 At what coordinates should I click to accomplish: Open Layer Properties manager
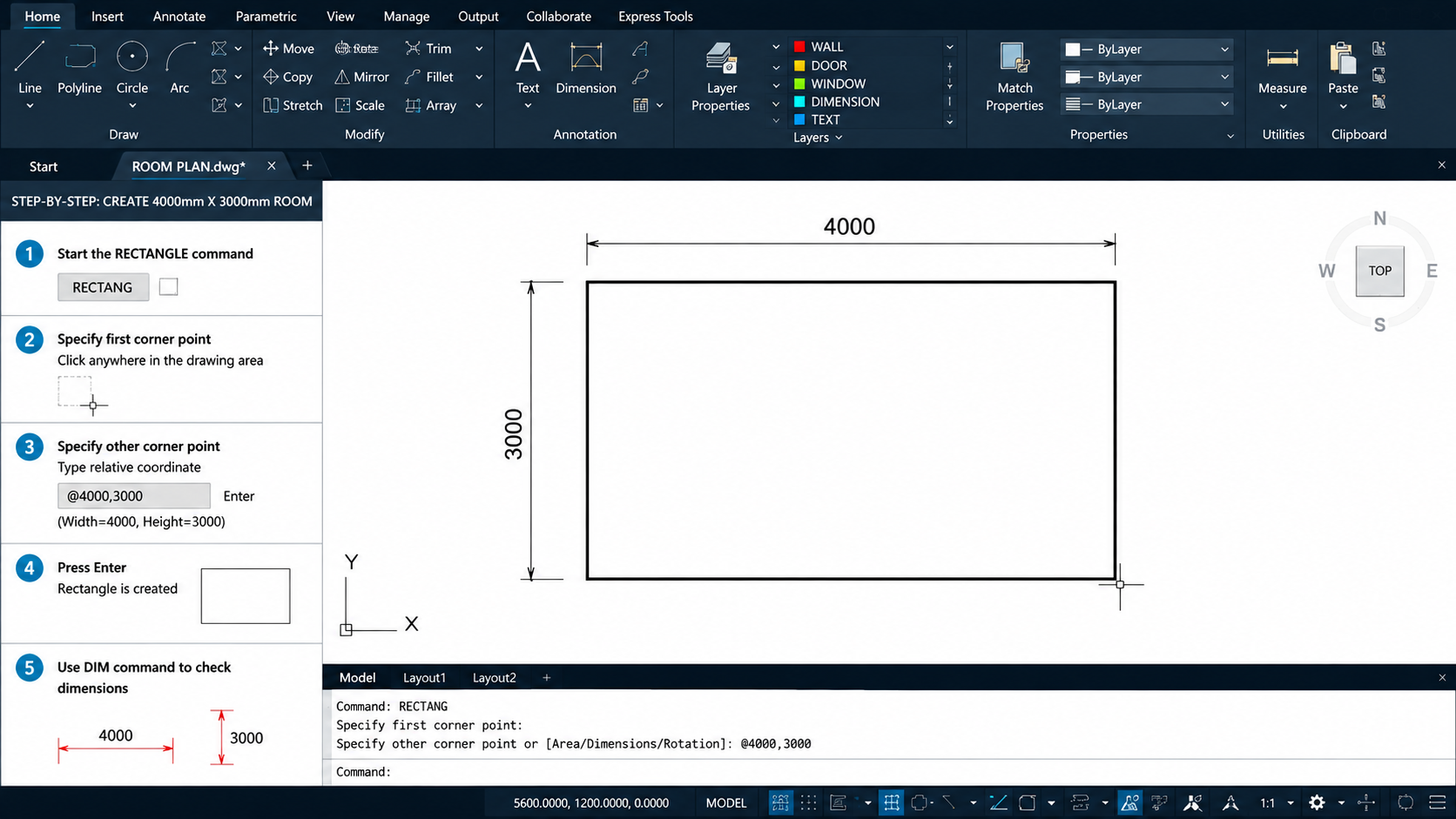pyautogui.click(x=720, y=77)
